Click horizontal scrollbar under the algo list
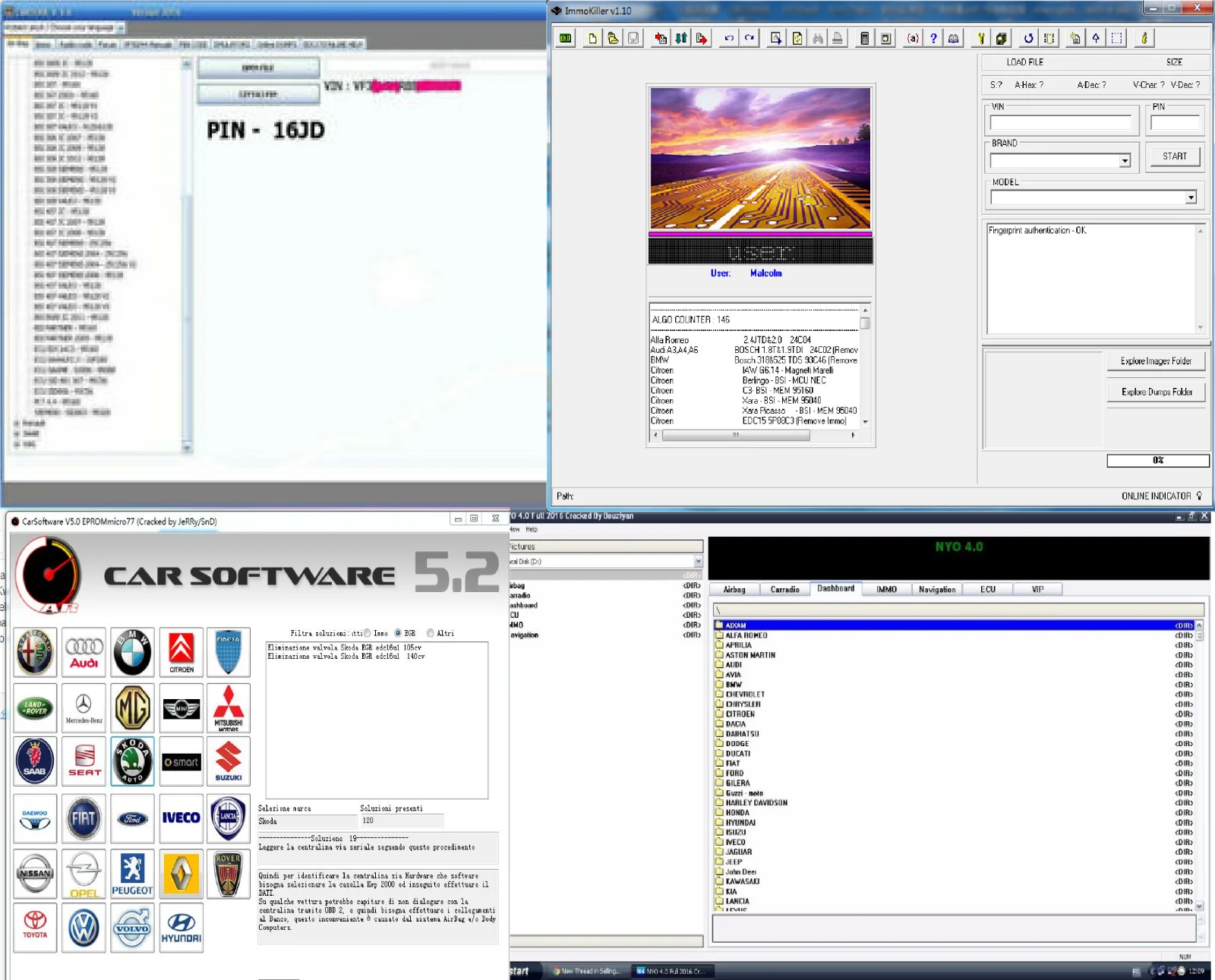The height and width of the screenshot is (980, 1215). pyautogui.click(x=755, y=436)
